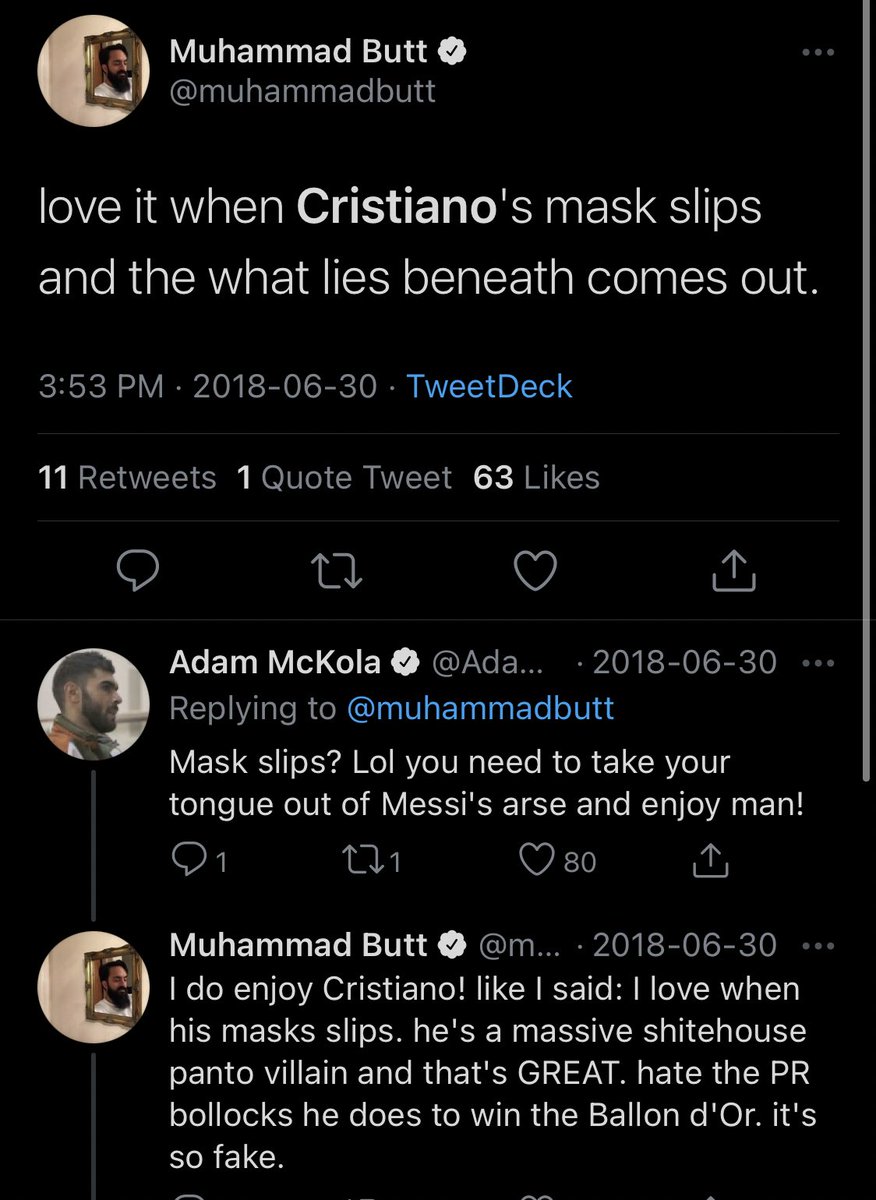Open the @muhammadbutt mention in Adam's reply
The height and width of the screenshot is (1200, 876).
pos(480,708)
